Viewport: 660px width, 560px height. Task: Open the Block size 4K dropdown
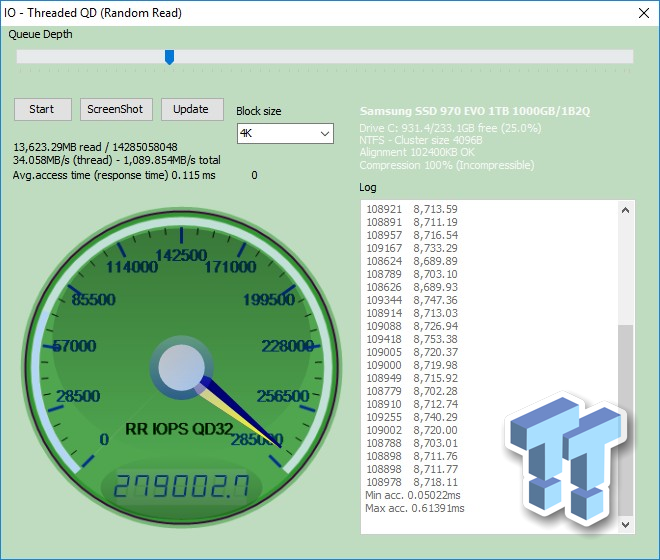pos(285,133)
